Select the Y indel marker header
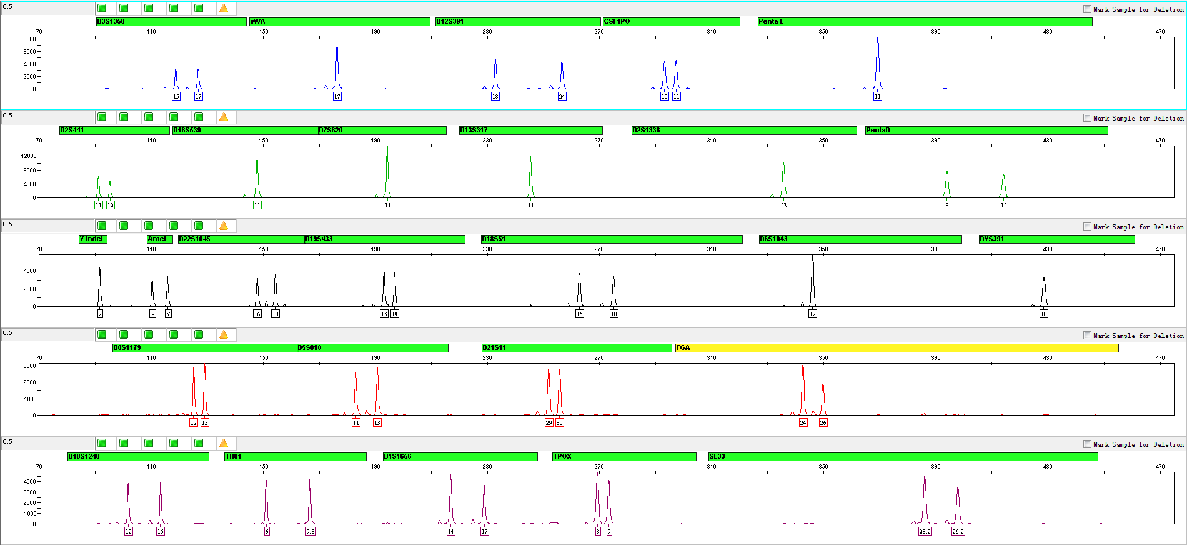The height and width of the screenshot is (545, 1188). click(92, 240)
